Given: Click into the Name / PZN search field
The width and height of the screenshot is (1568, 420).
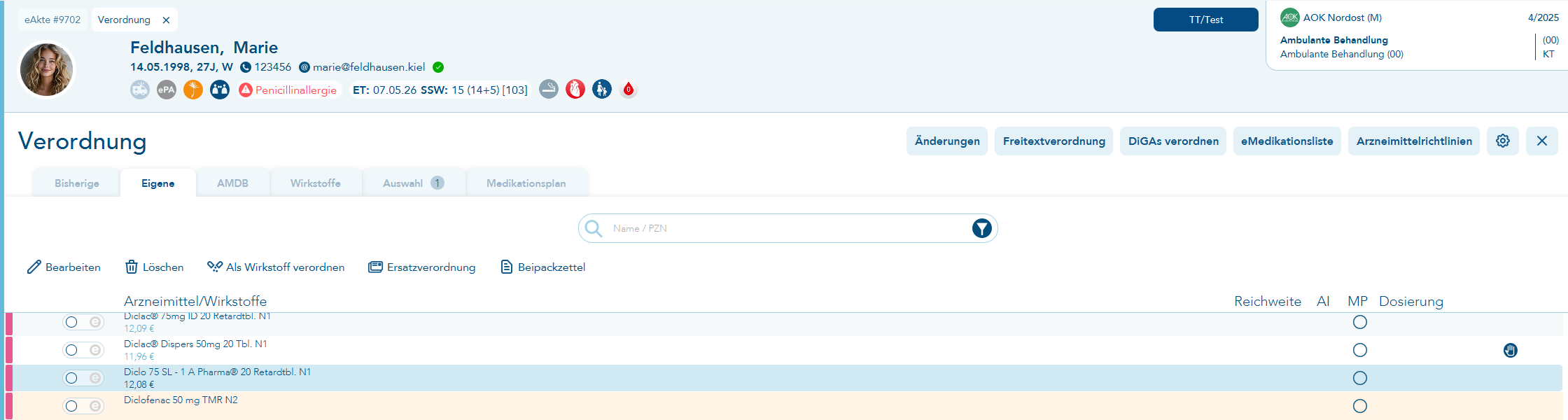Looking at the screenshot, I should pos(784,228).
